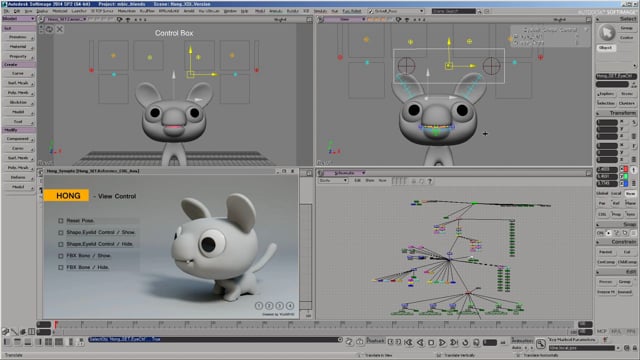This screenshot has width=640, height=360.
Task: Click the Clusters button
Action: coord(627,103)
